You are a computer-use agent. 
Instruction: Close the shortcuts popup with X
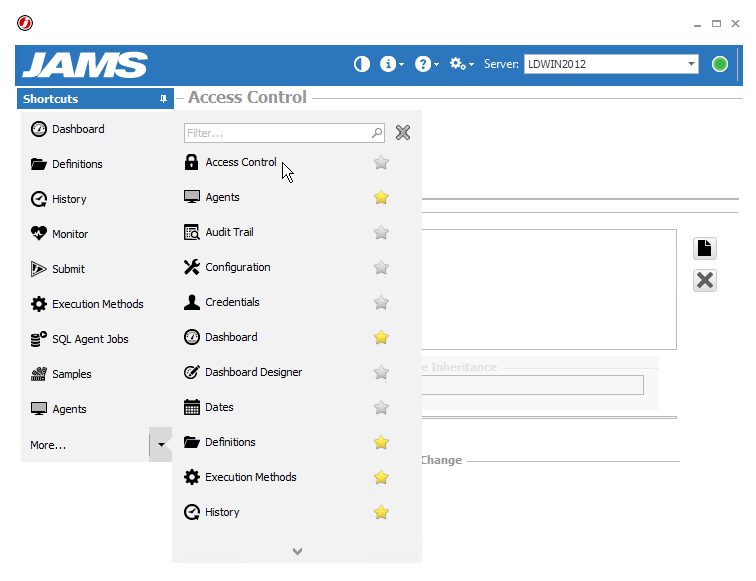tap(403, 132)
